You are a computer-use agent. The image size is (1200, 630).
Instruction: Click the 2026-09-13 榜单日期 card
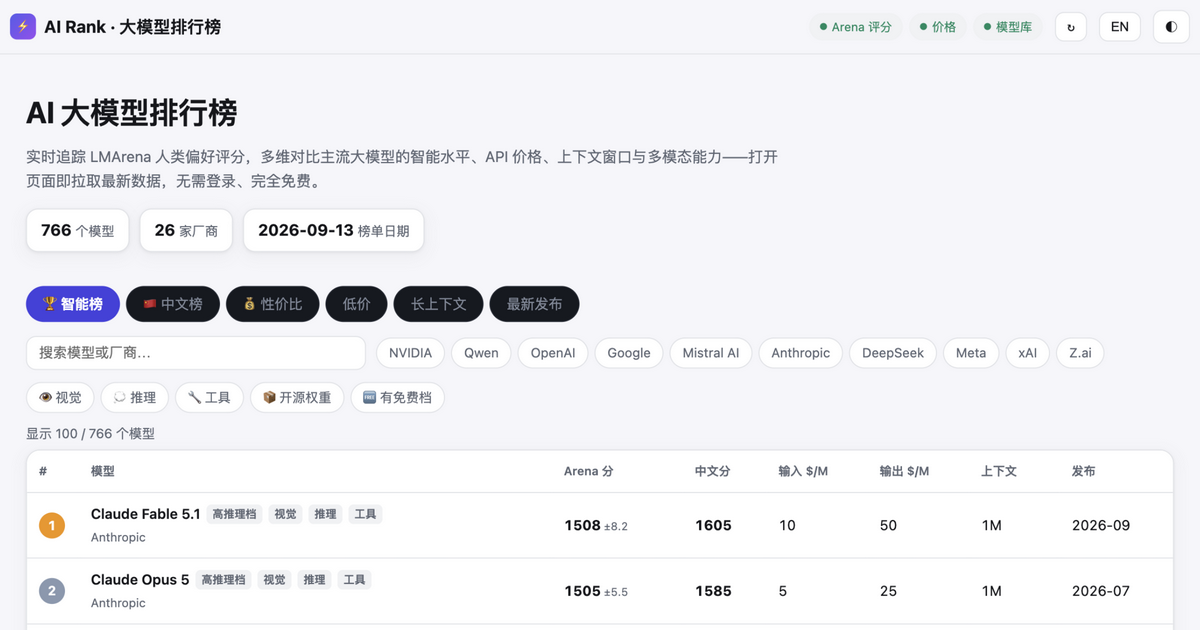[x=334, y=230]
